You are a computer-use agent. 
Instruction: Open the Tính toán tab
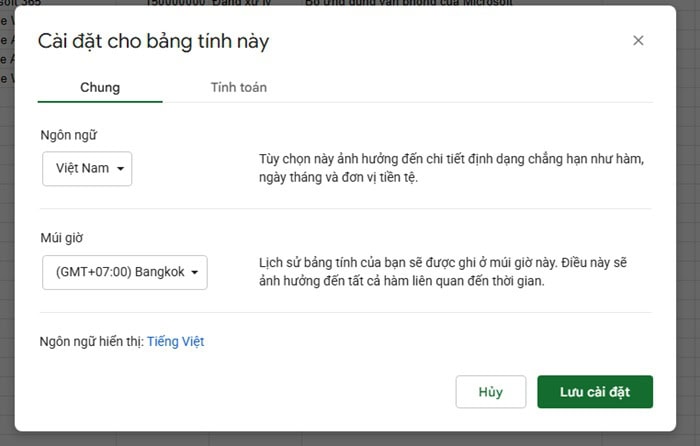pos(238,88)
